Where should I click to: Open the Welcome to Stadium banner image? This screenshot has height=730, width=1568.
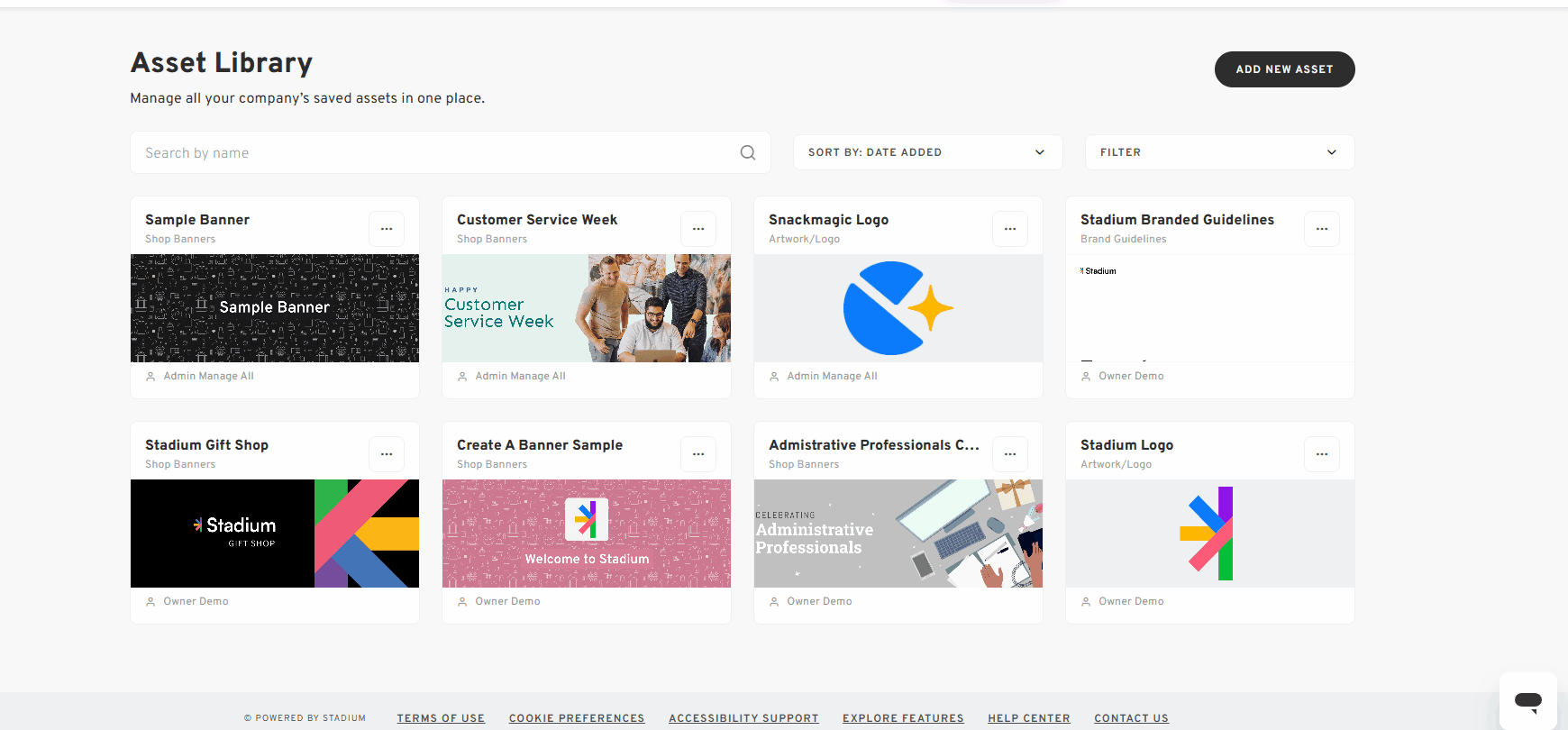[587, 534]
